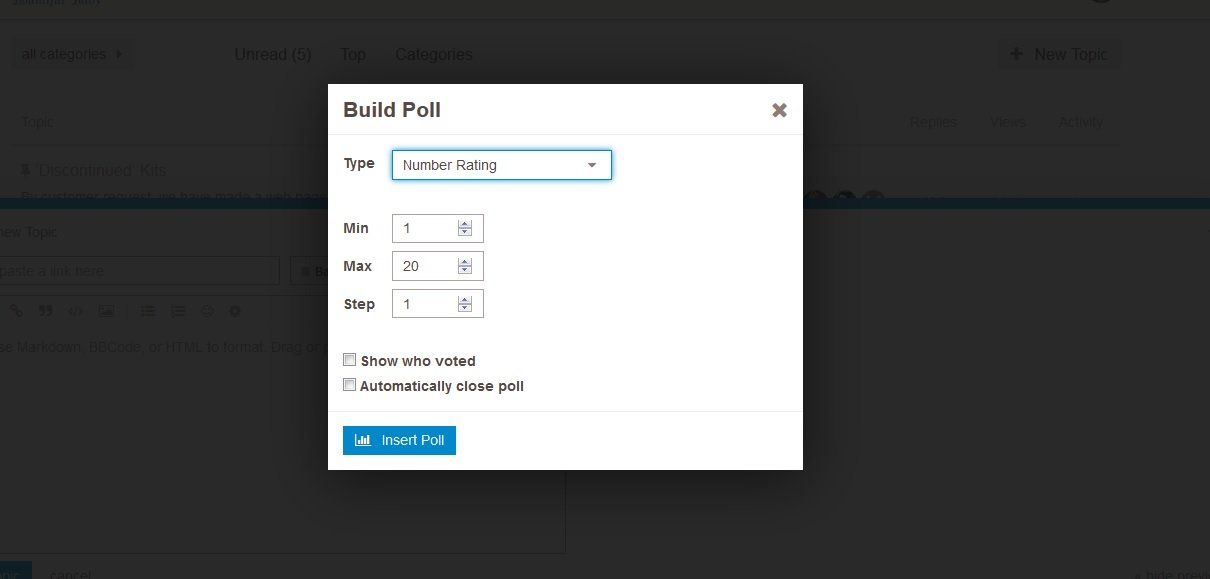Screen dimensions: 1210x579
Task: Click the preformatted code icon
Action: click(x=75, y=311)
